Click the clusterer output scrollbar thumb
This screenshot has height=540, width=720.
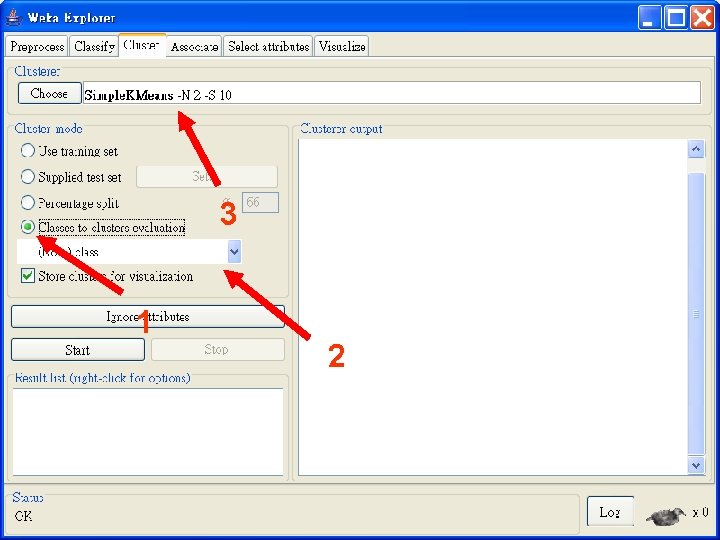[x=696, y=314]
